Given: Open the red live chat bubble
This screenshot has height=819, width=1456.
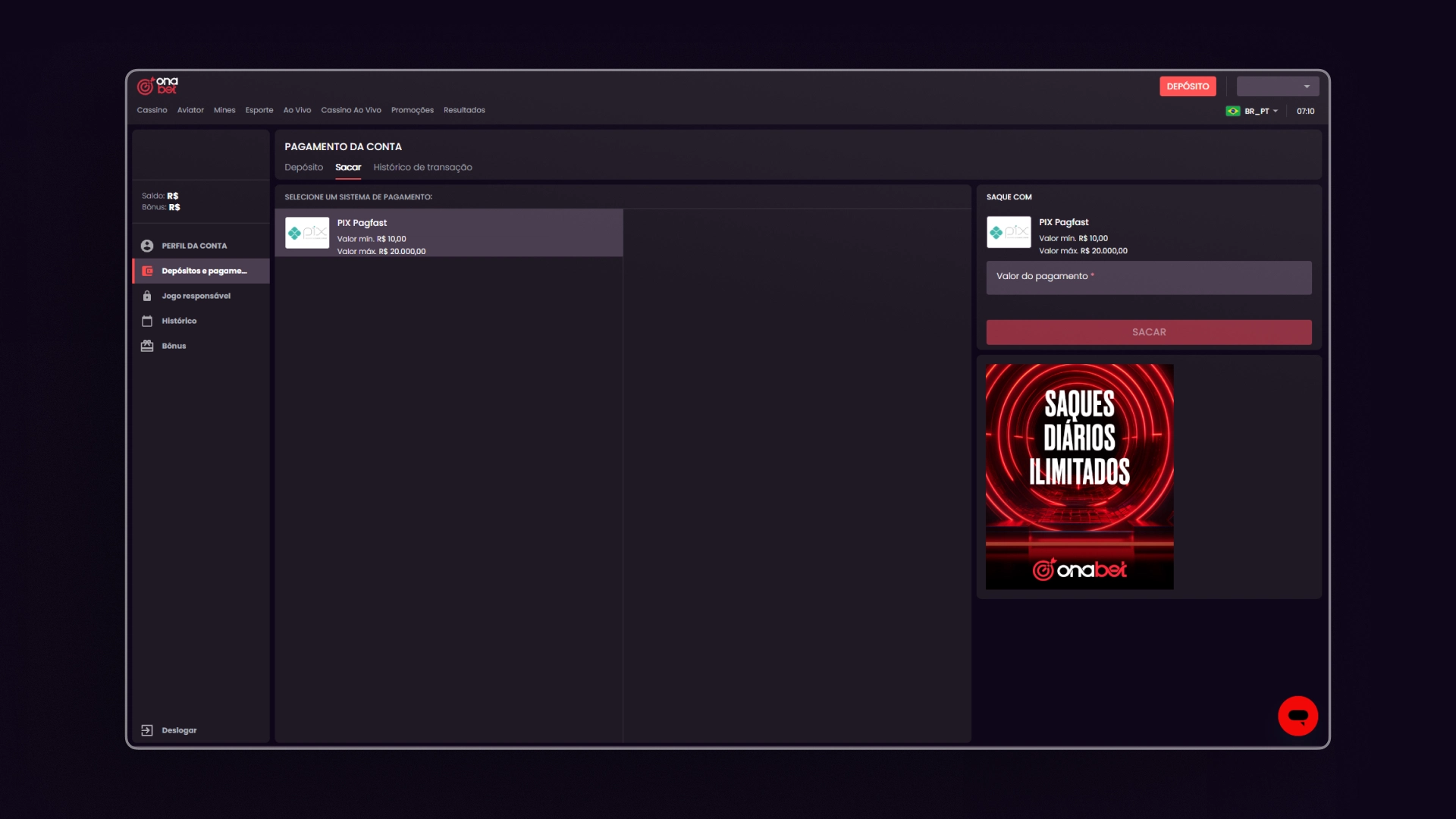Looking at the screenshot, I should [x=1298, y=716].
